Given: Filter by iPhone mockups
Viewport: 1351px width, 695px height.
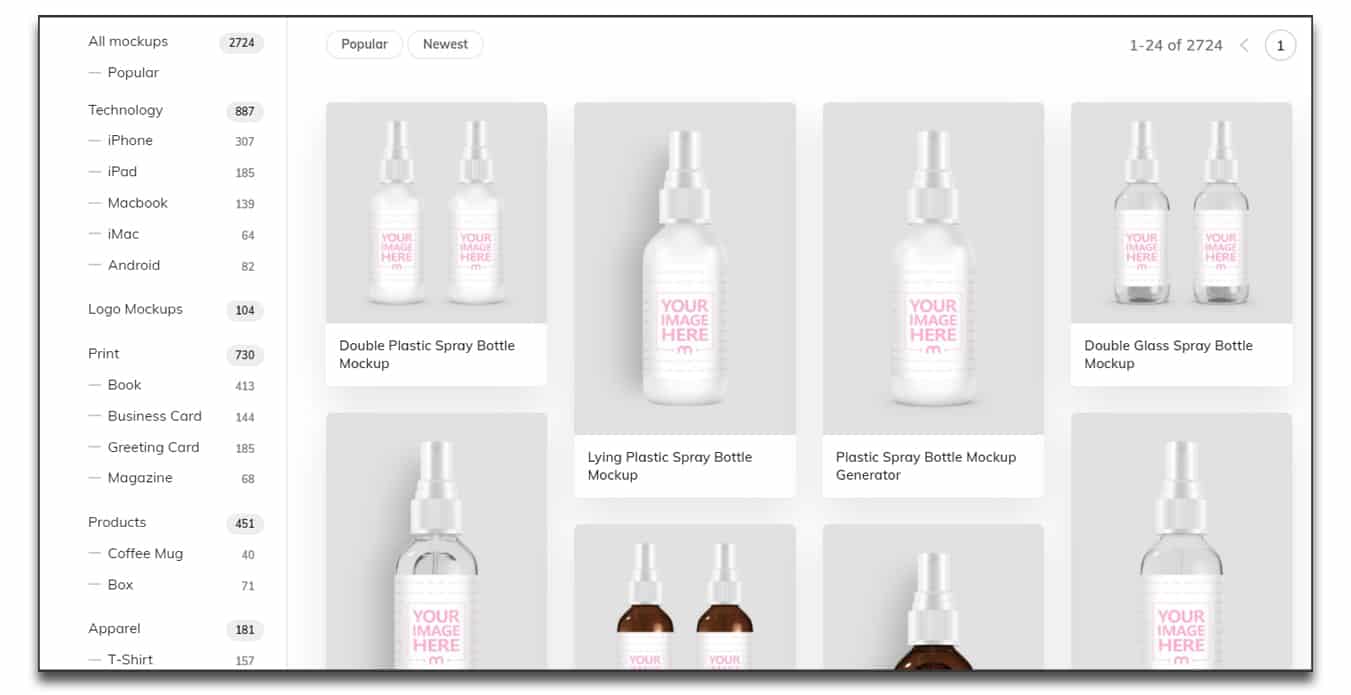Looking at the screenshot, I should 130,140.
